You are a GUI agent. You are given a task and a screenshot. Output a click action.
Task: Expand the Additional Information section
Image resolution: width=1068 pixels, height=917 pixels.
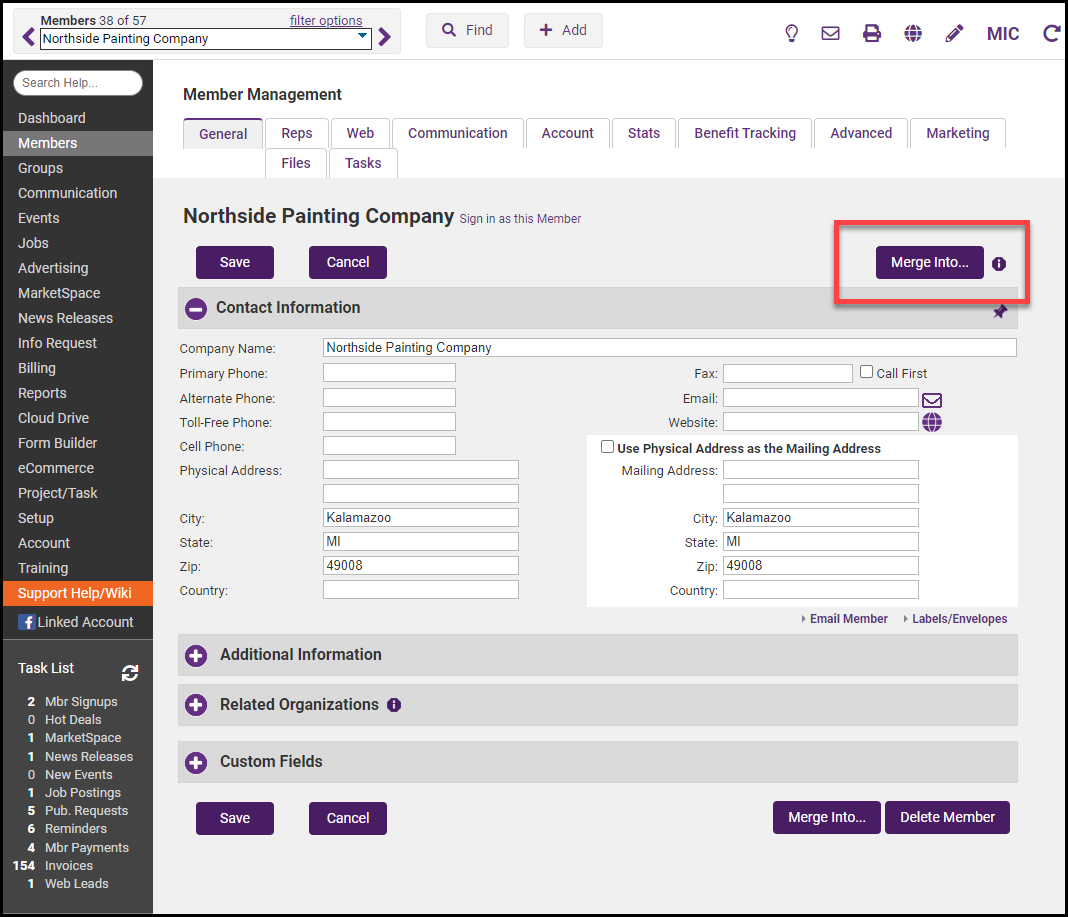[197, 655]
